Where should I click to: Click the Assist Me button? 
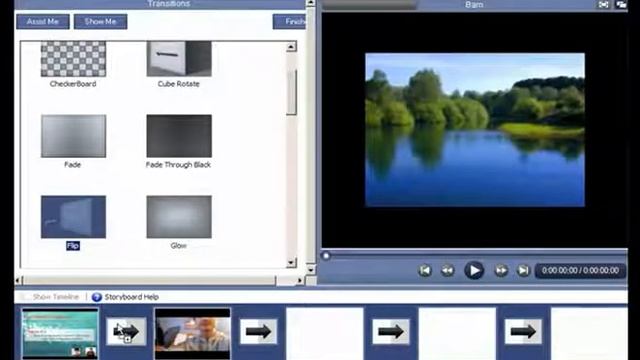coord(43,22)
